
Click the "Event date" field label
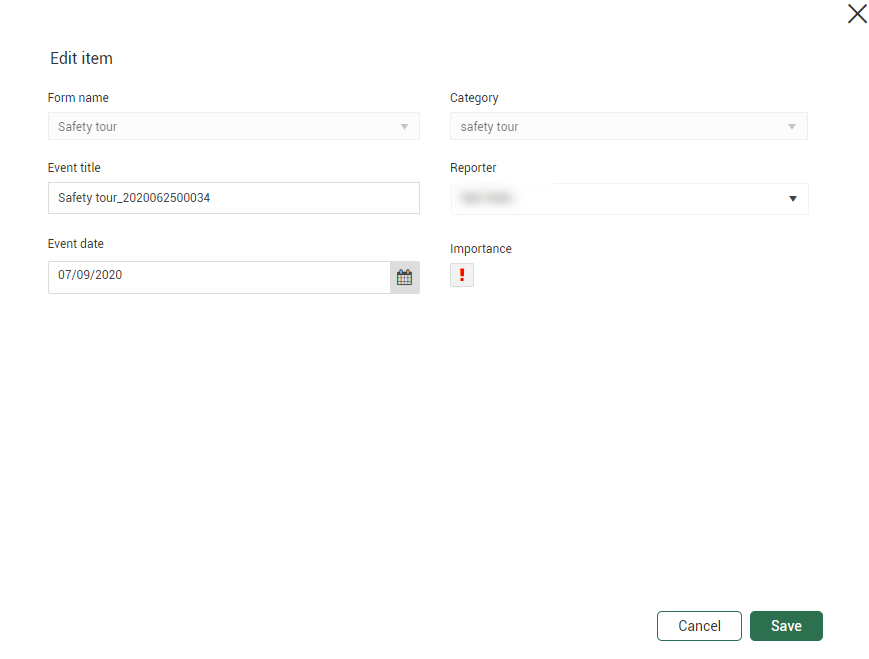point(76,244)
